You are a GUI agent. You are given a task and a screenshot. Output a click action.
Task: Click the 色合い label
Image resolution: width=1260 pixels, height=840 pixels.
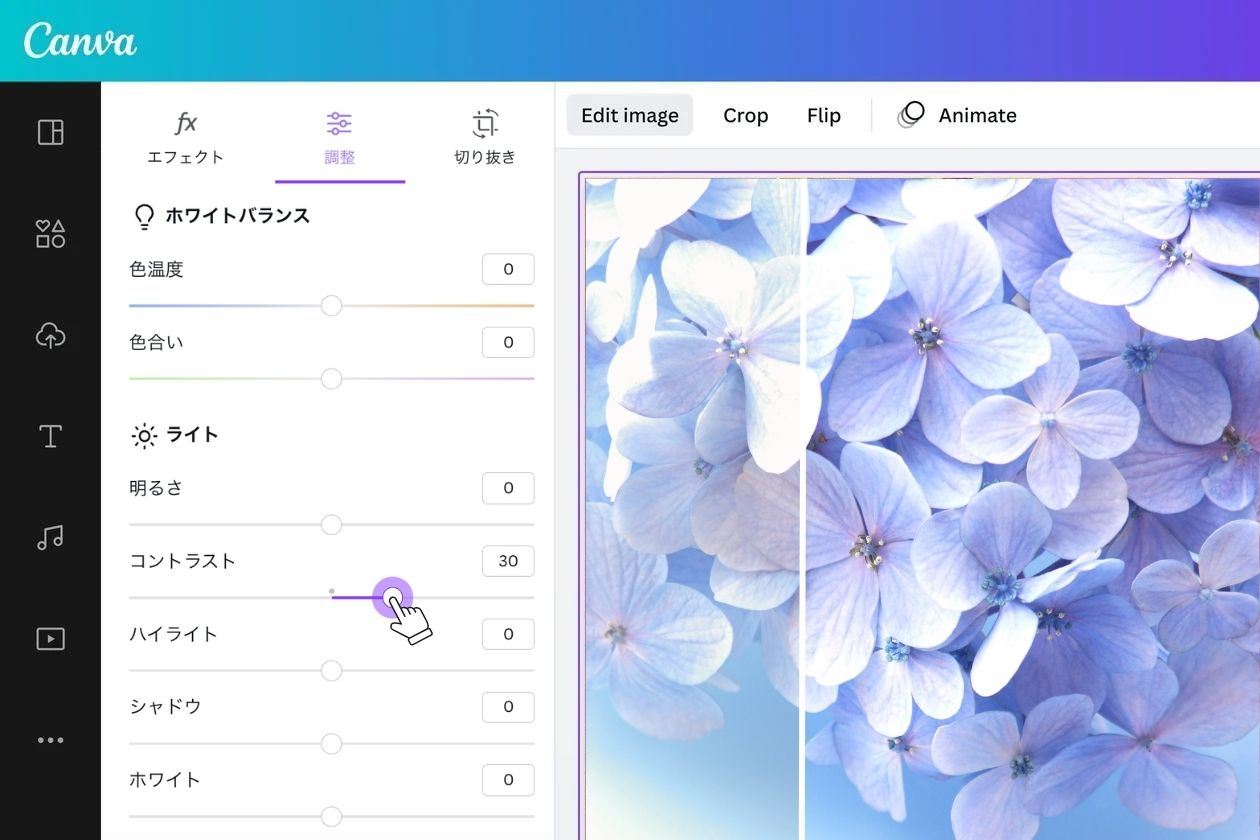pyautogui.click(x=156, y=342)
